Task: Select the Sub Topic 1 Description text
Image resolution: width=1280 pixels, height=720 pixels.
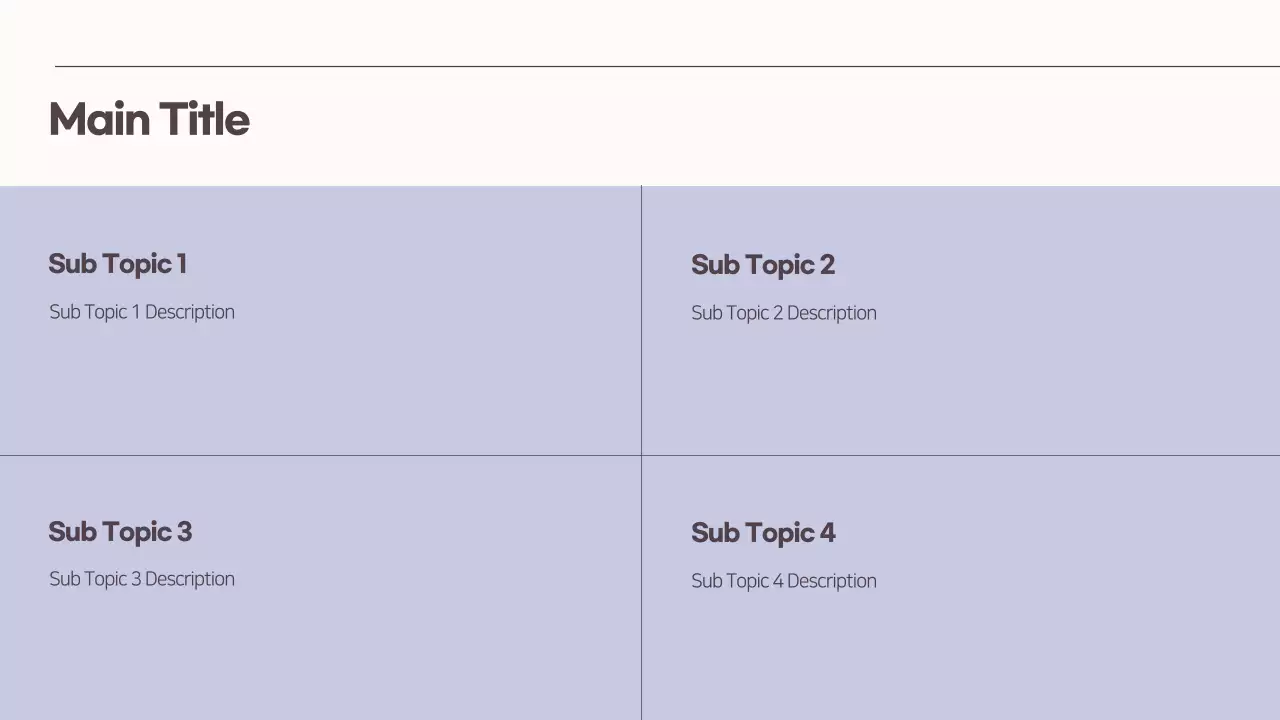Action: [142, 312]
